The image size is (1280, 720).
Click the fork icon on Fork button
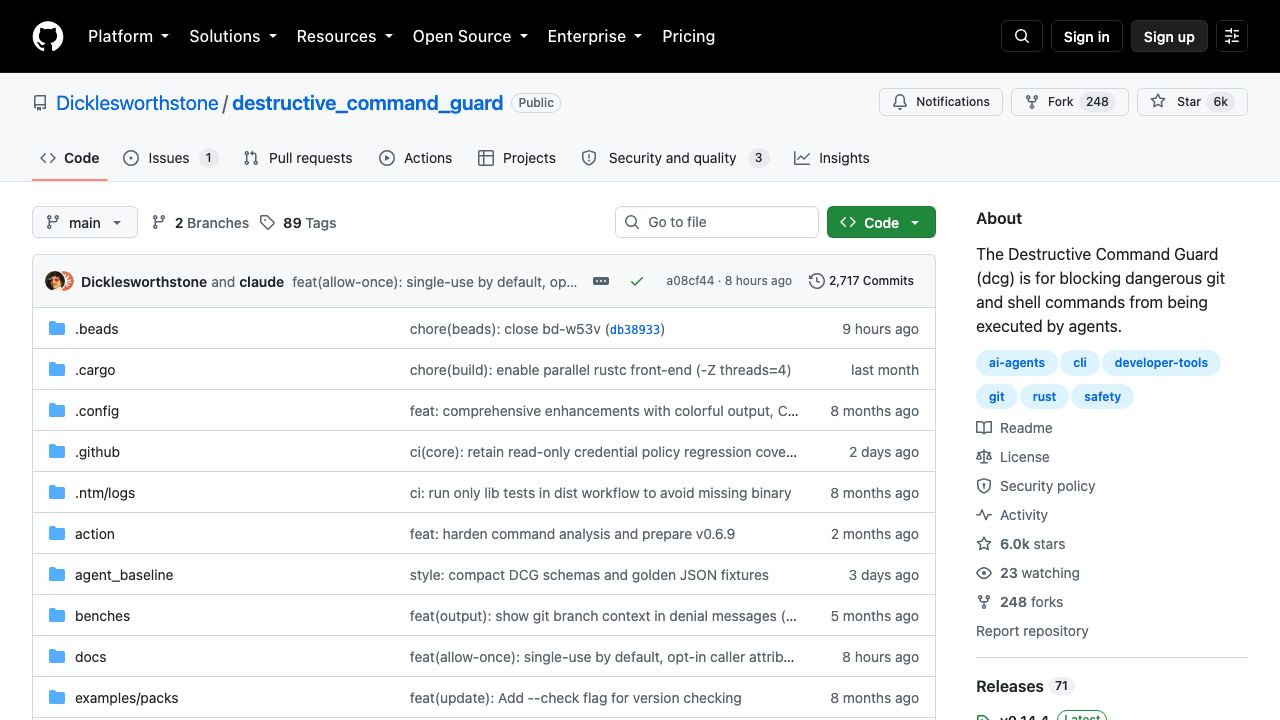pos(1032,102)
